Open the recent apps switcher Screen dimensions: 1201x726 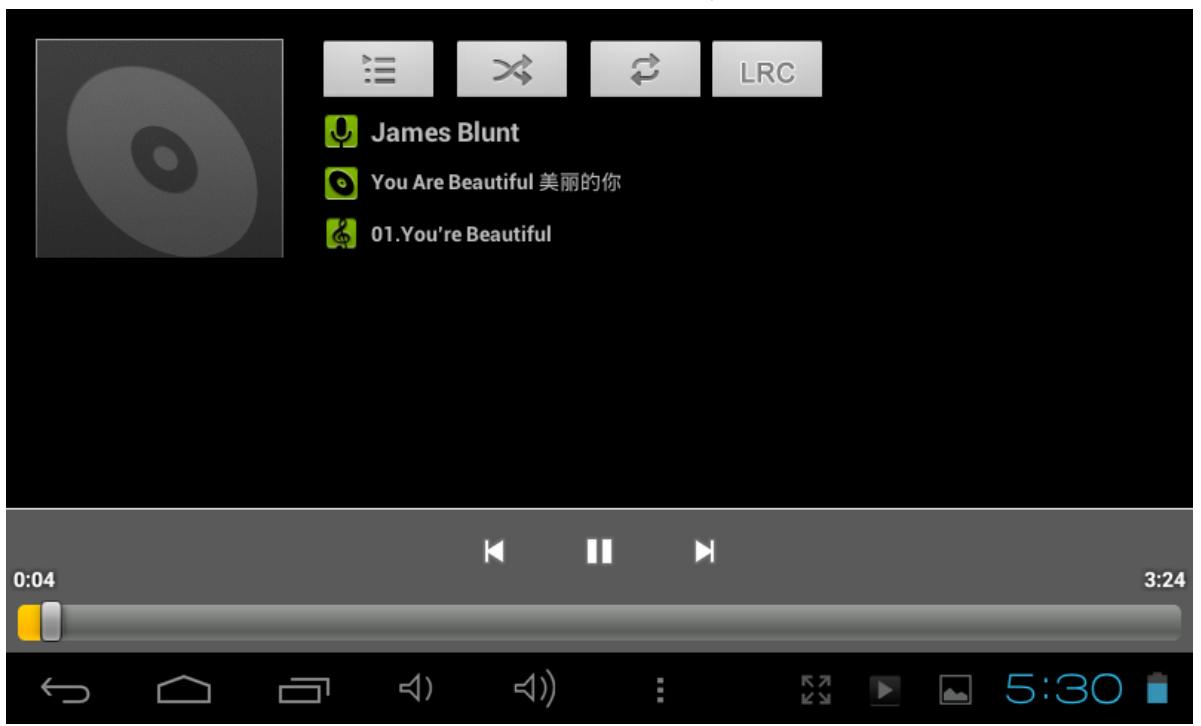[305, 689]
